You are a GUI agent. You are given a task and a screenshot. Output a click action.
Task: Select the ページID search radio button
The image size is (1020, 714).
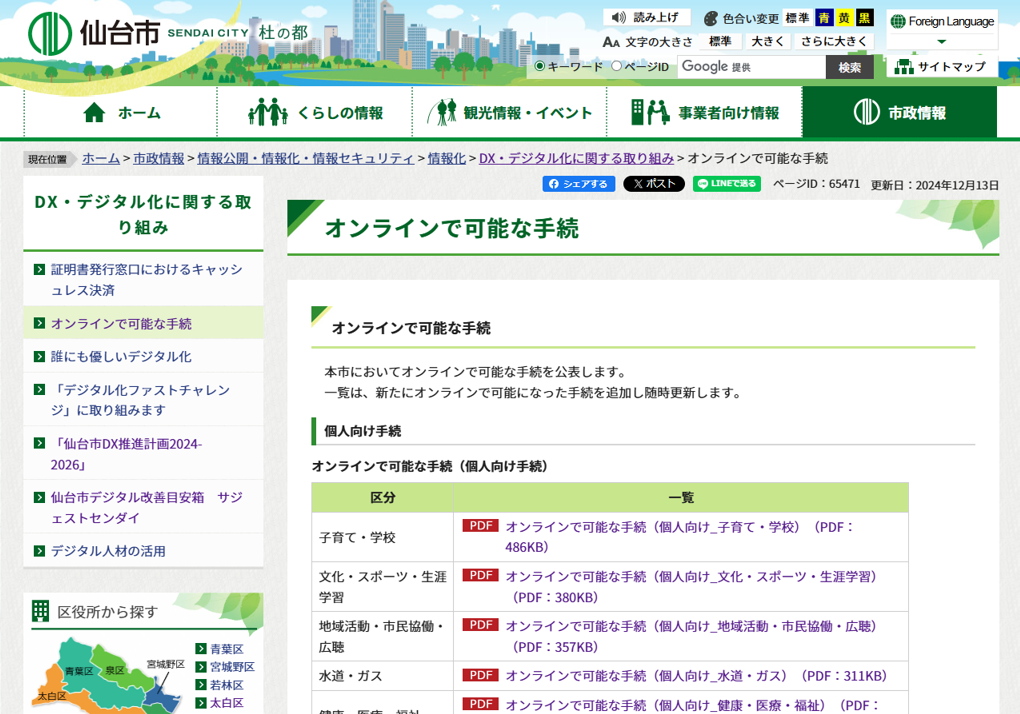click(x=617, y=67)
